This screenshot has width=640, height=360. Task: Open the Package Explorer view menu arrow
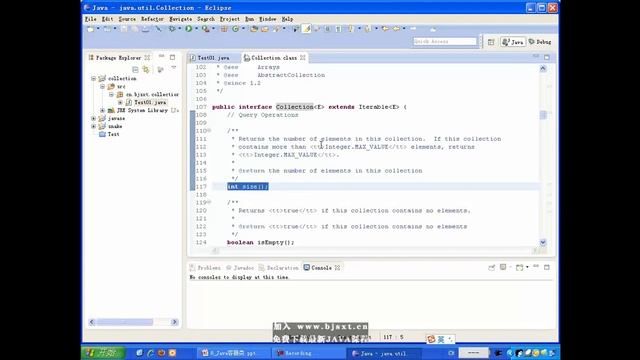click(173, 68)
